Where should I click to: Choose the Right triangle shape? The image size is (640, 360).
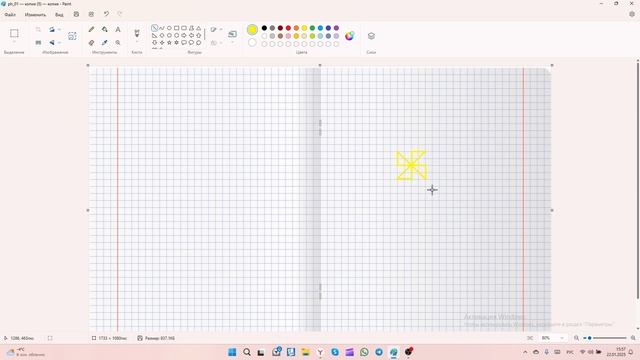pos(154,36)
